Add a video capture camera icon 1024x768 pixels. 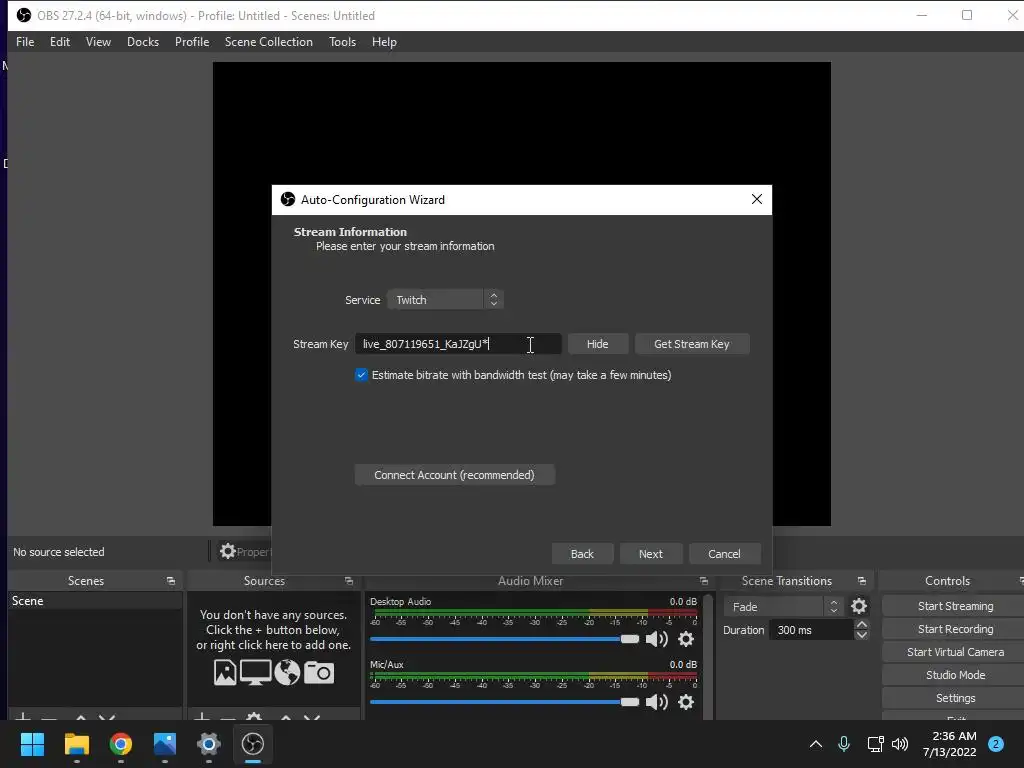[319, 673]
